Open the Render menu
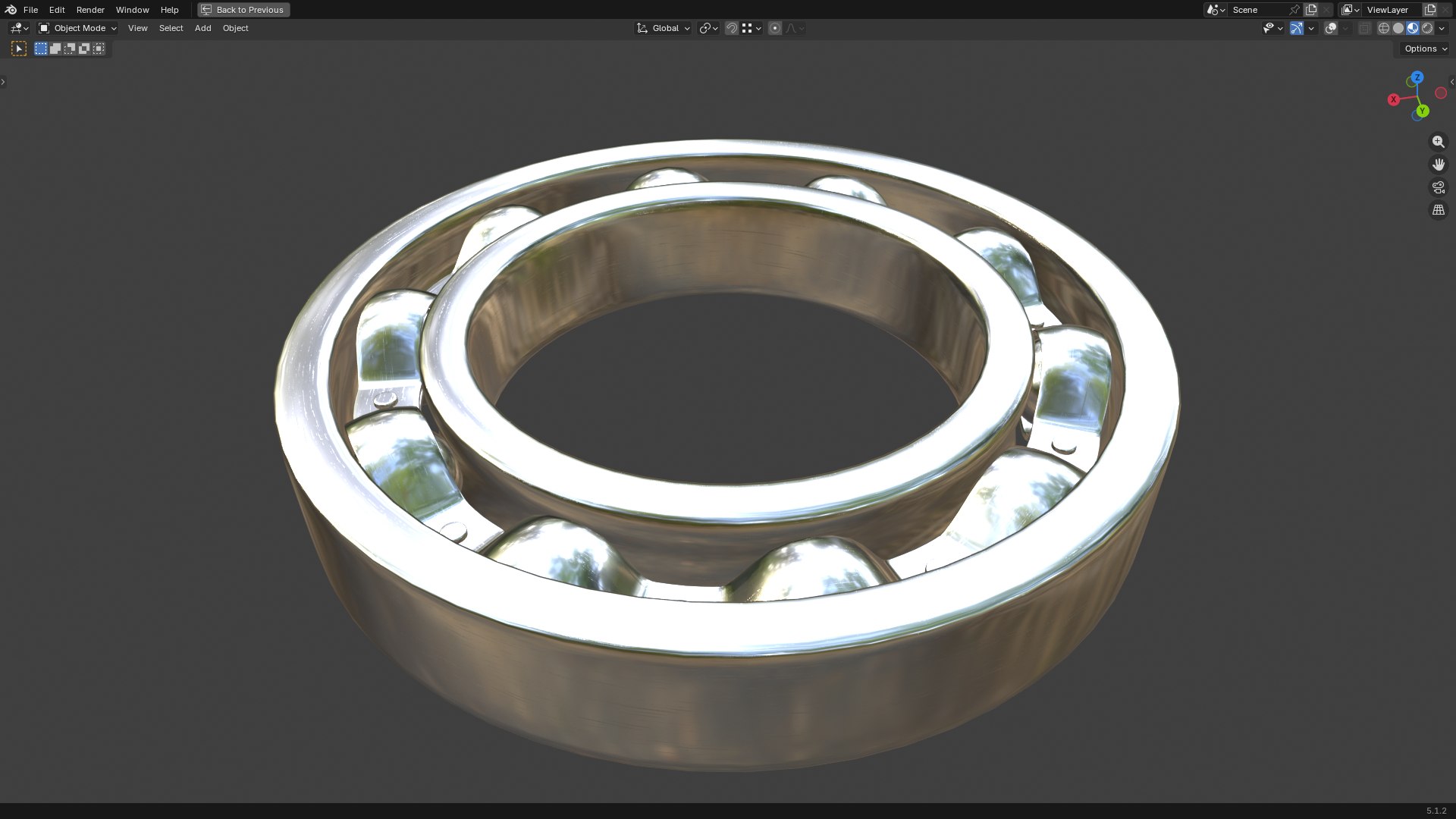The height and width of the screenshot is (819, 1456). [90, 10]
